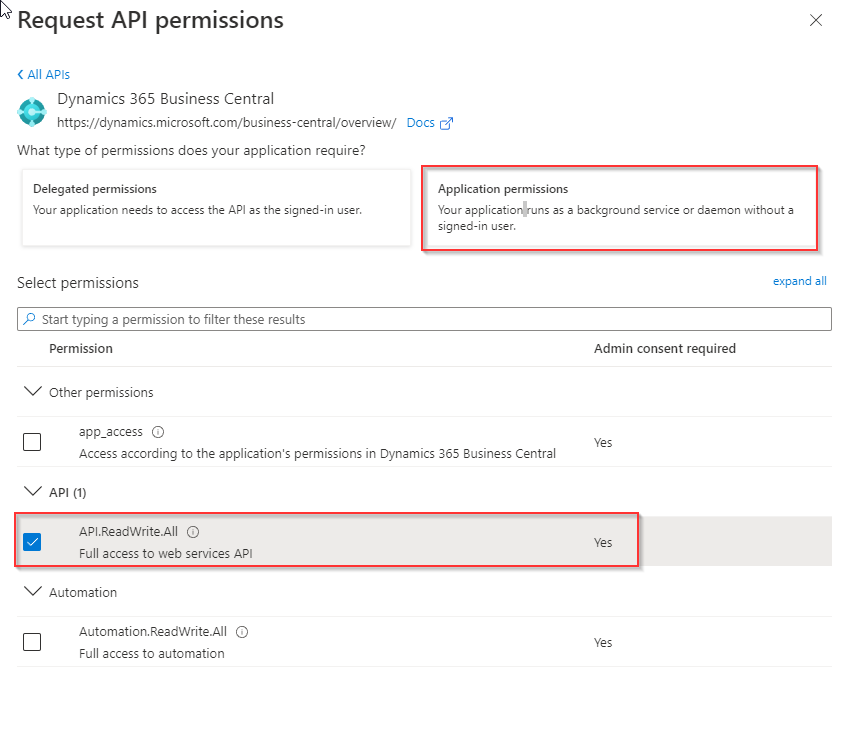
Task: Open the Docs link
Action: point(421,123)
